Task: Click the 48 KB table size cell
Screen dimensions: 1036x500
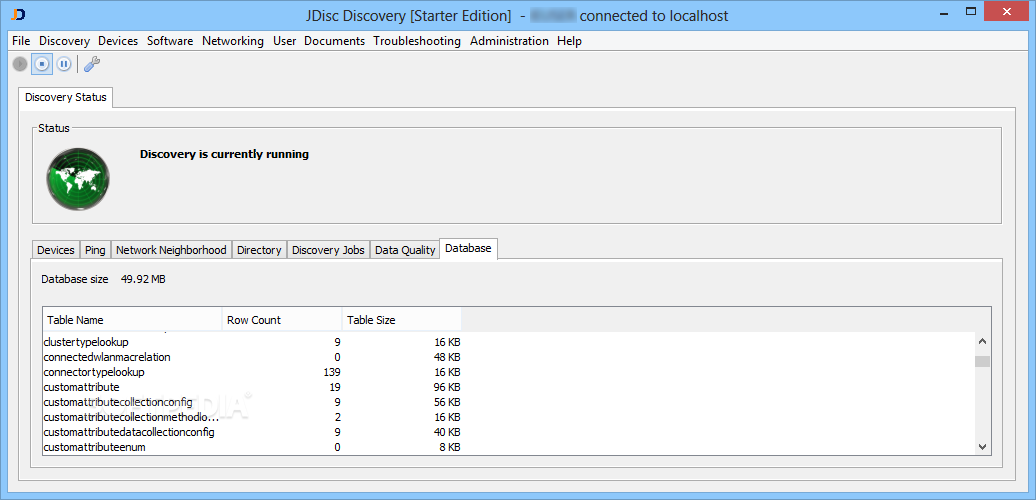Action: pyautogui.click(x=447, y=357)
